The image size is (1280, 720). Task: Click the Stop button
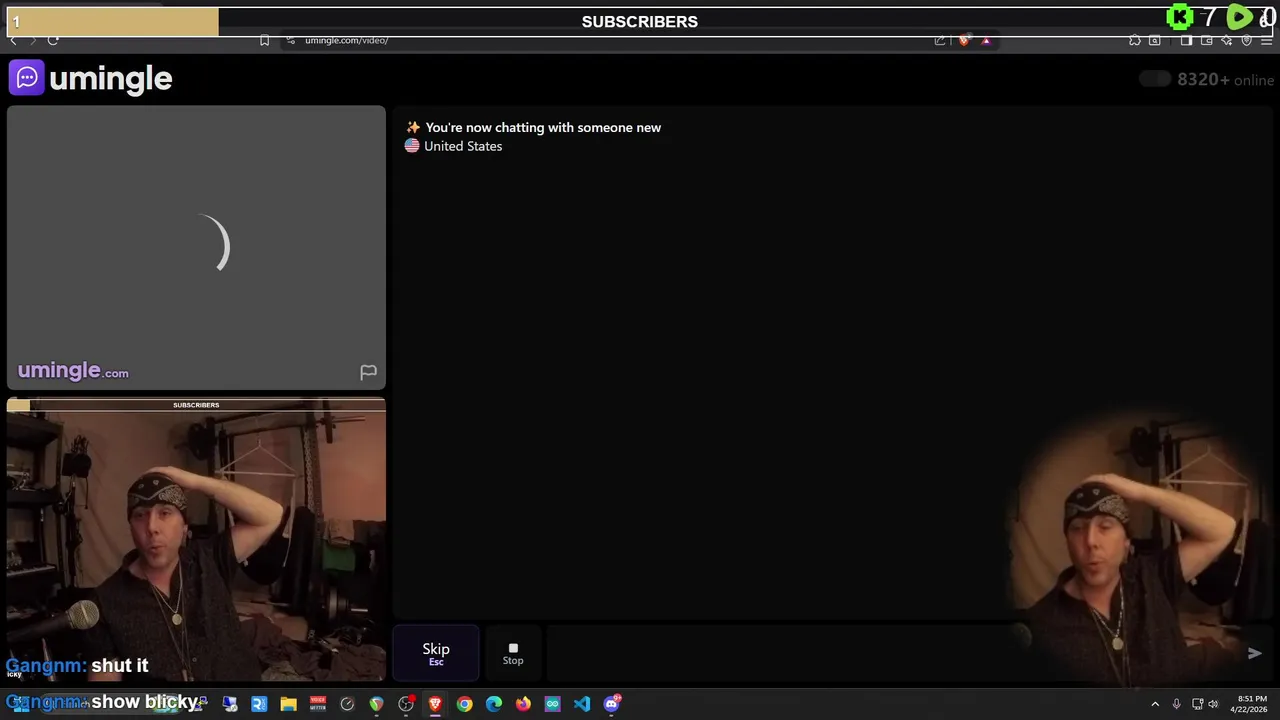tap(513, 654)
